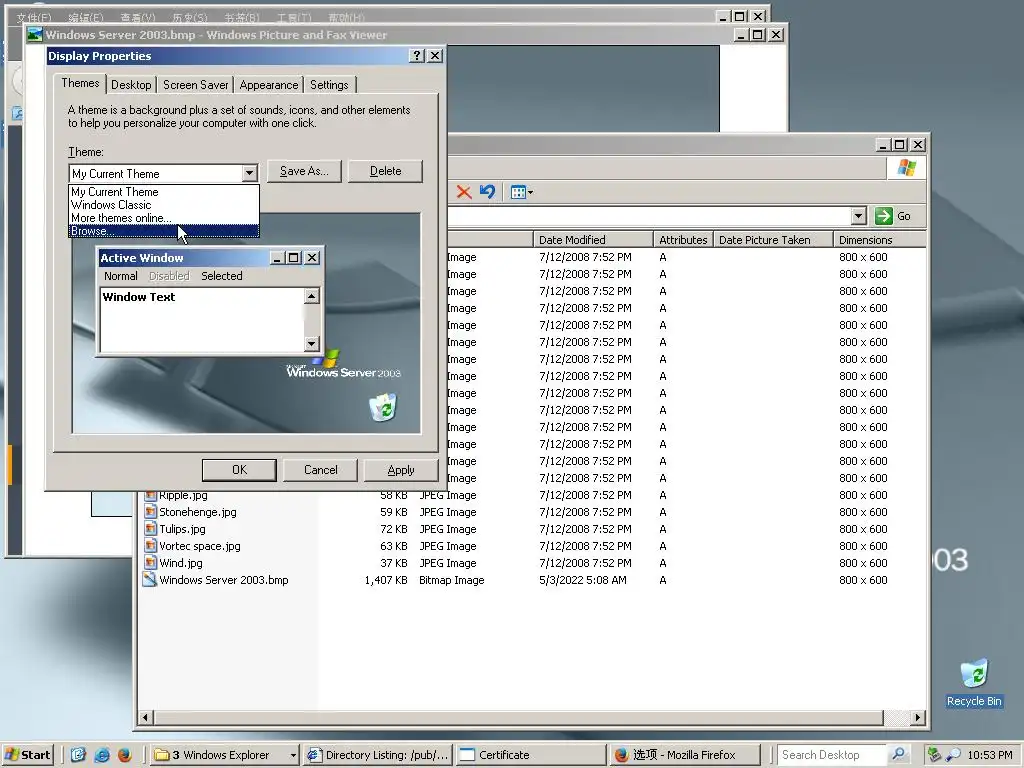Click the Search Desktop magnifier icon
This screenshot has width=1024, height=768.
[x=899, y=754]
